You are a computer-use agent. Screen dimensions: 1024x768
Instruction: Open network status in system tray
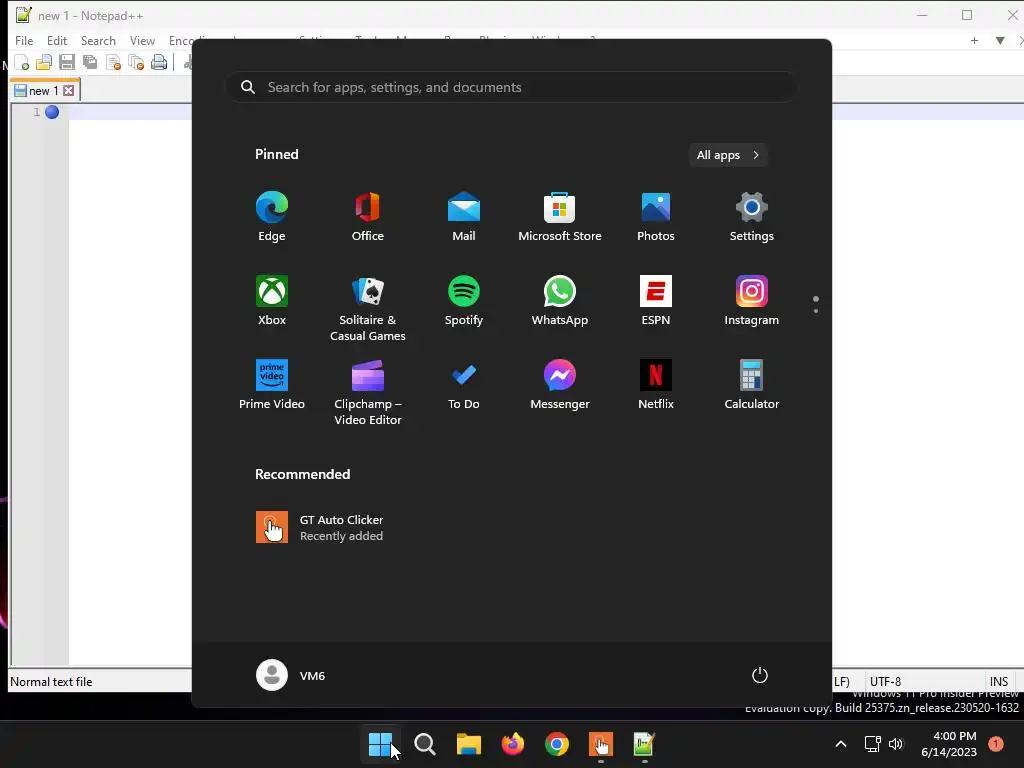click(872, 744)
